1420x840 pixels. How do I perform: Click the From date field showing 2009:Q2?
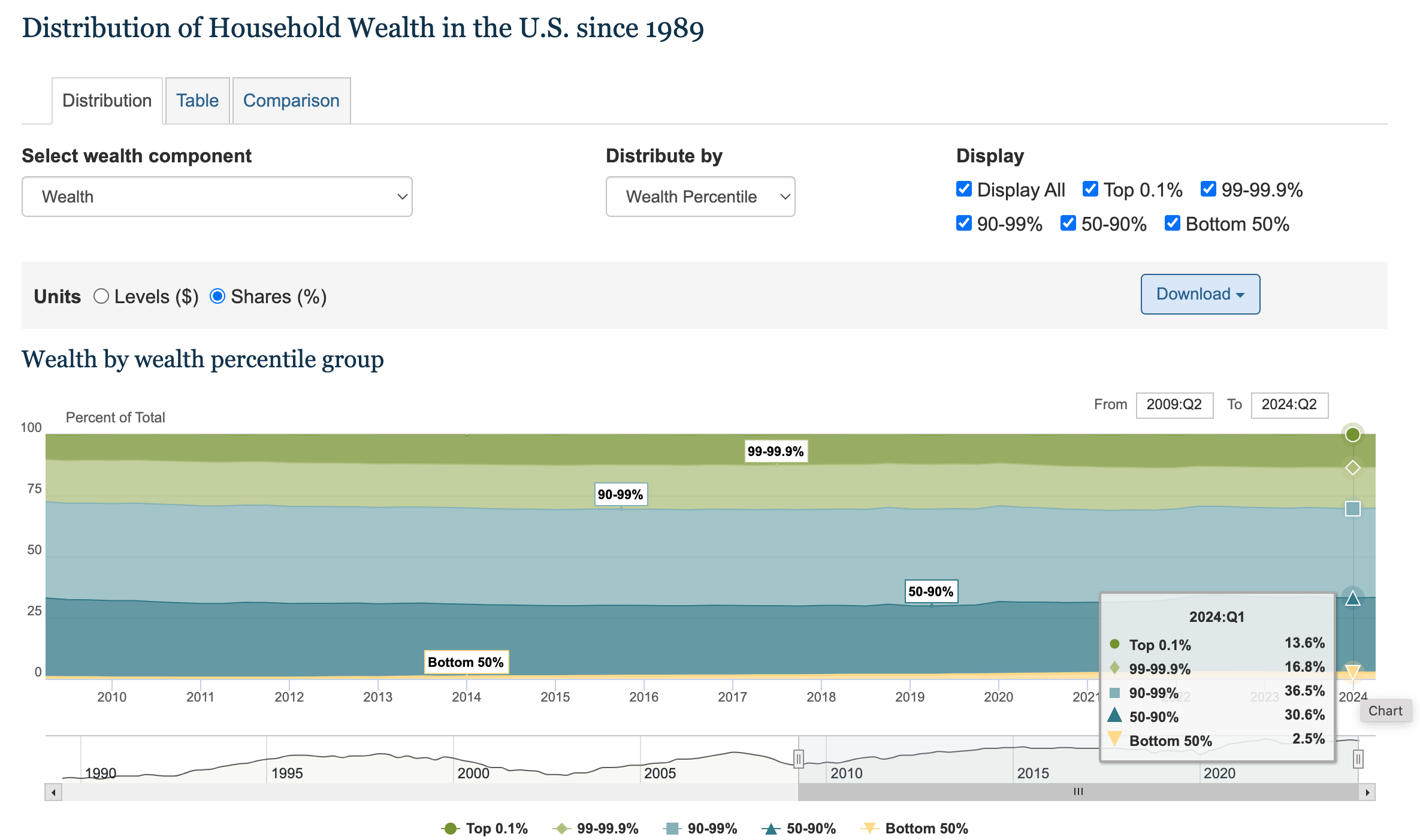(x=1174, y=405)
